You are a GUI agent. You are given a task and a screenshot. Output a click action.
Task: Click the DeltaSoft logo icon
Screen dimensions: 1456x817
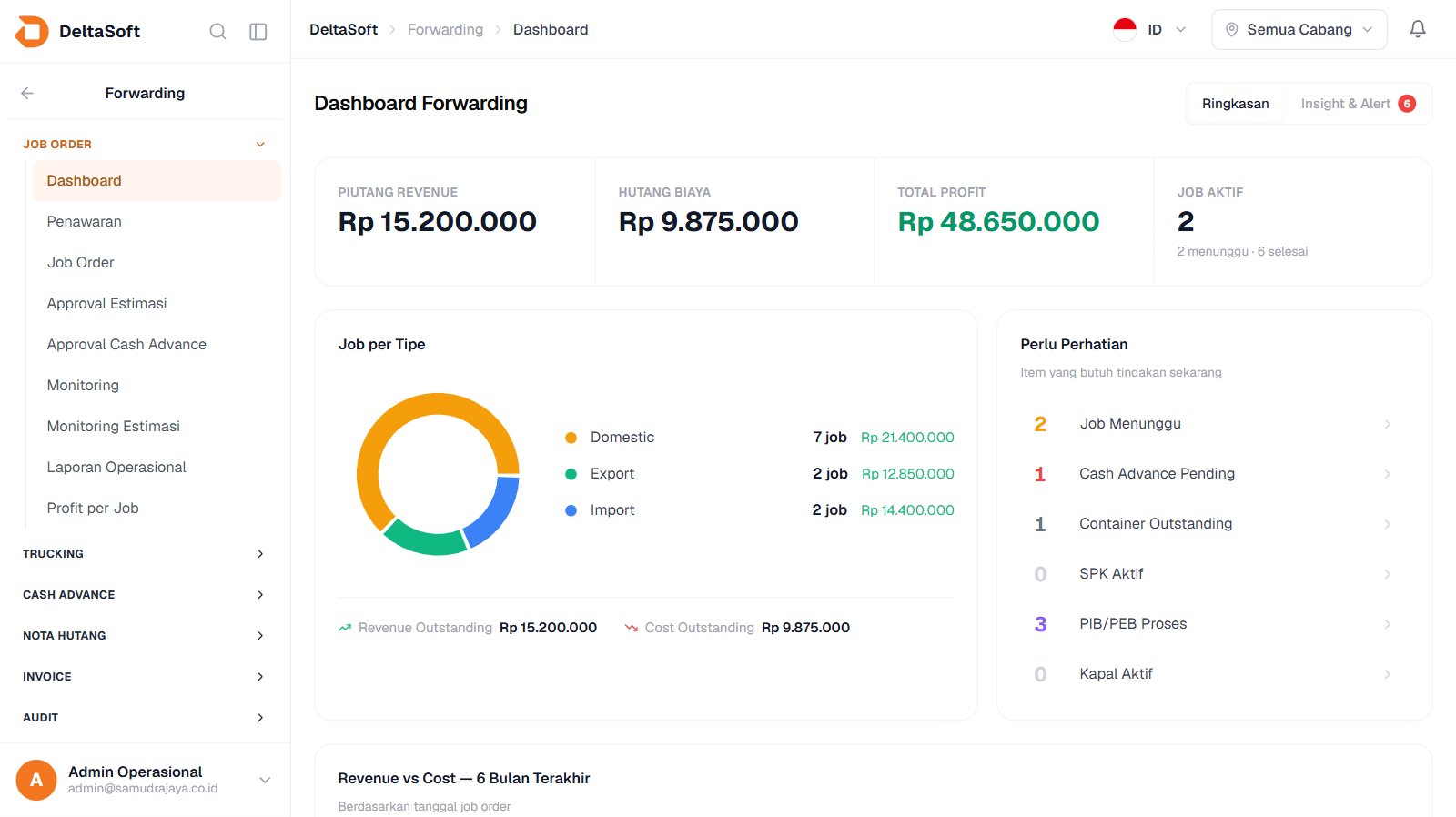click(x=32, y=31)
